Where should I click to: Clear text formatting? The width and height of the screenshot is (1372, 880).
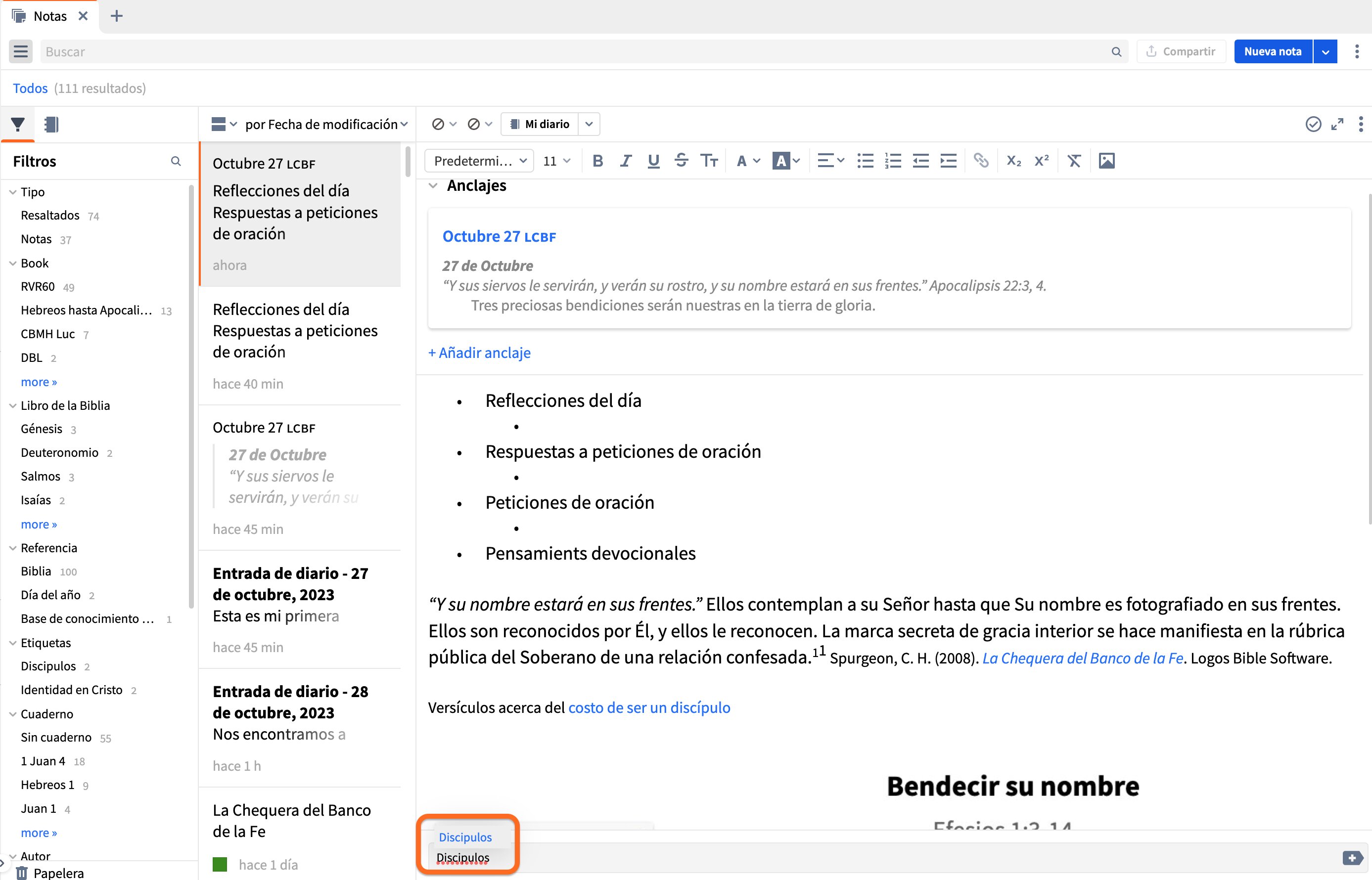point(1074,161)
